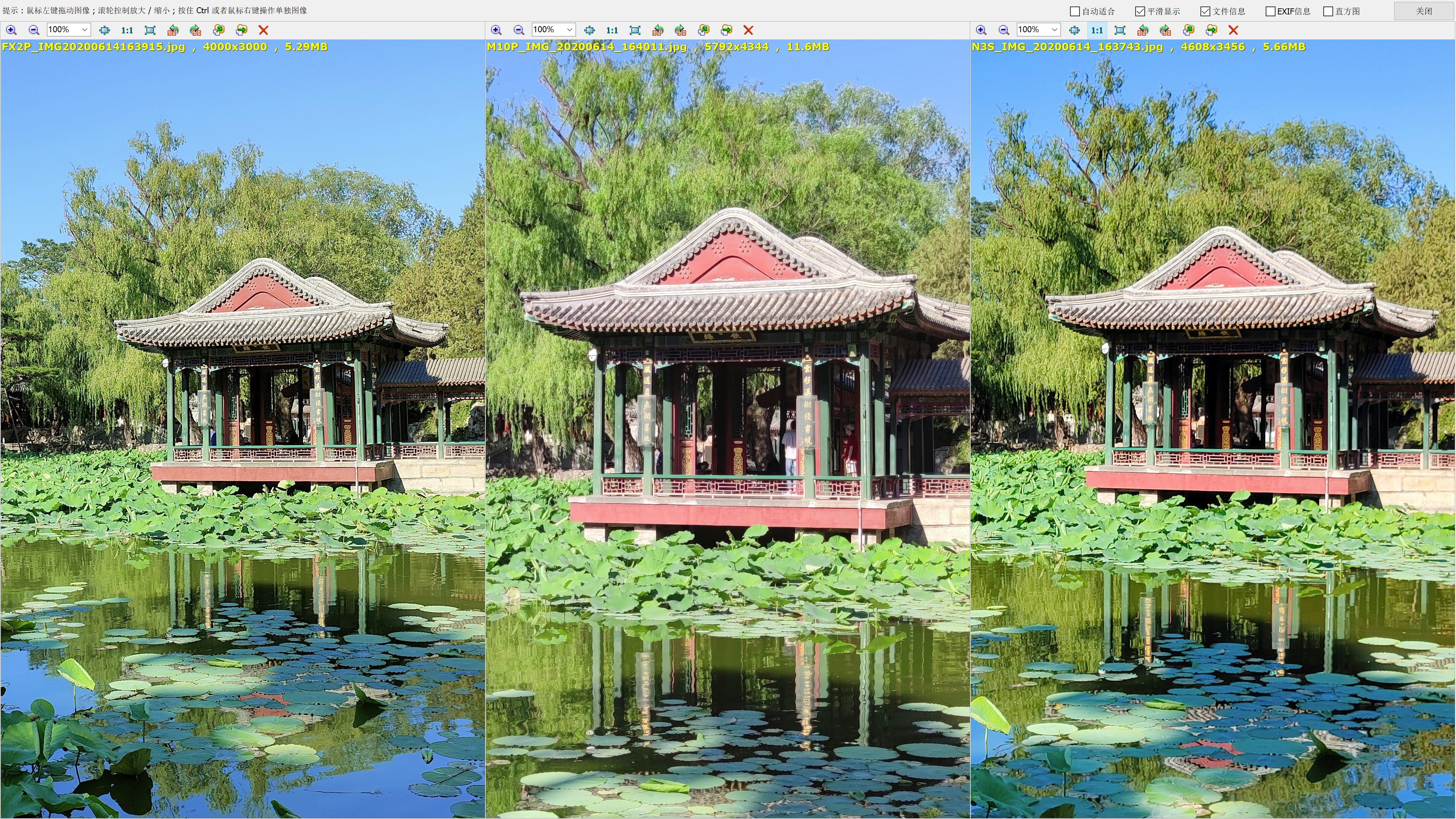Viewport: 1456px width, 819px height.
Task: Open the zoom percentage dropdown for FX2P
Action: coord(85,30)
